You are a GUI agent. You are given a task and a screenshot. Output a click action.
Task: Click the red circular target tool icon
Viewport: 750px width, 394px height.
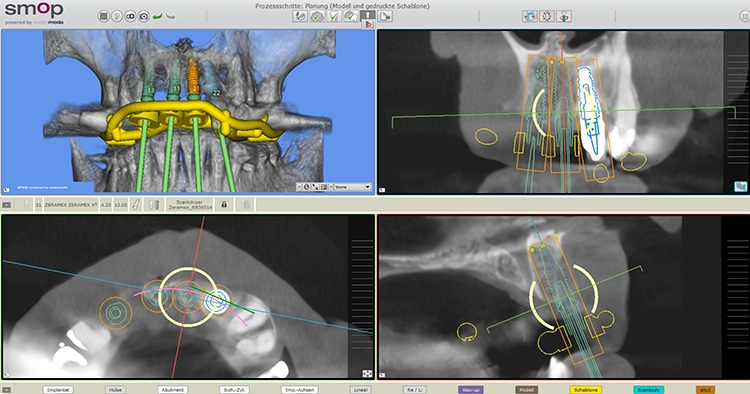click(547, 16)
